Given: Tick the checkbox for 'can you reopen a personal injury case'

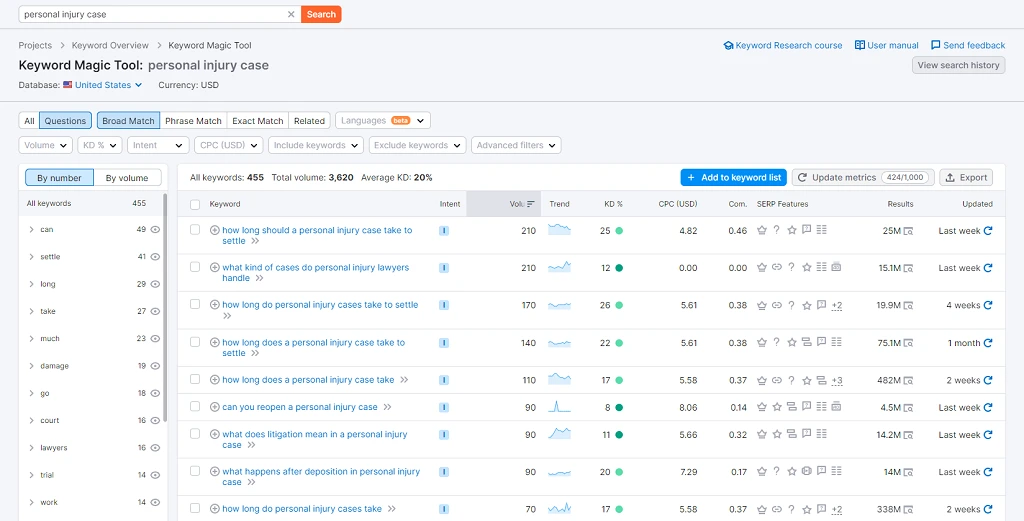Looking at the screenshot, I should click(x=195, y=407).
